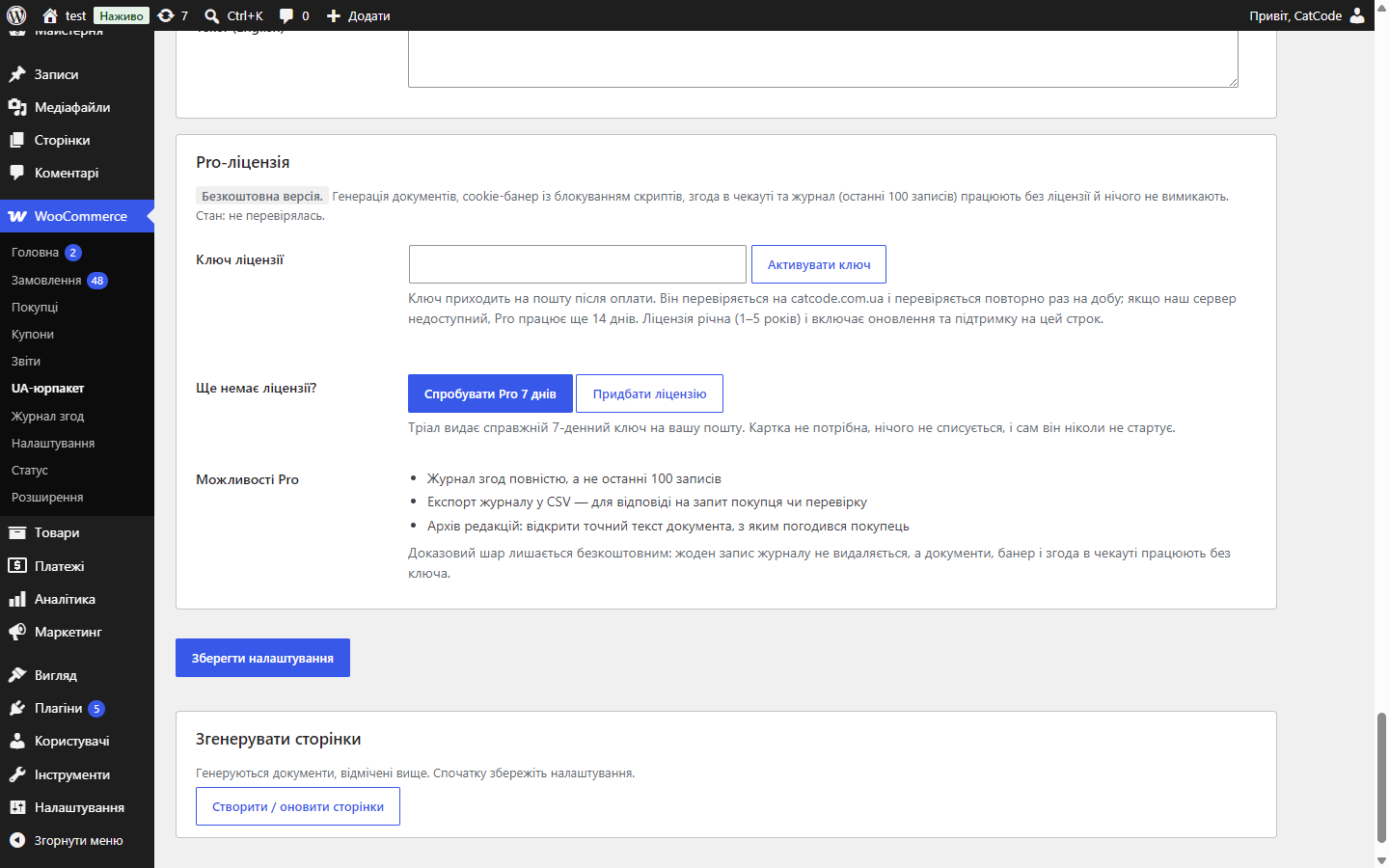This screenshot has width=1389, height=868.
Task: Click inside the large text area at top
Action: click(823, 58)
